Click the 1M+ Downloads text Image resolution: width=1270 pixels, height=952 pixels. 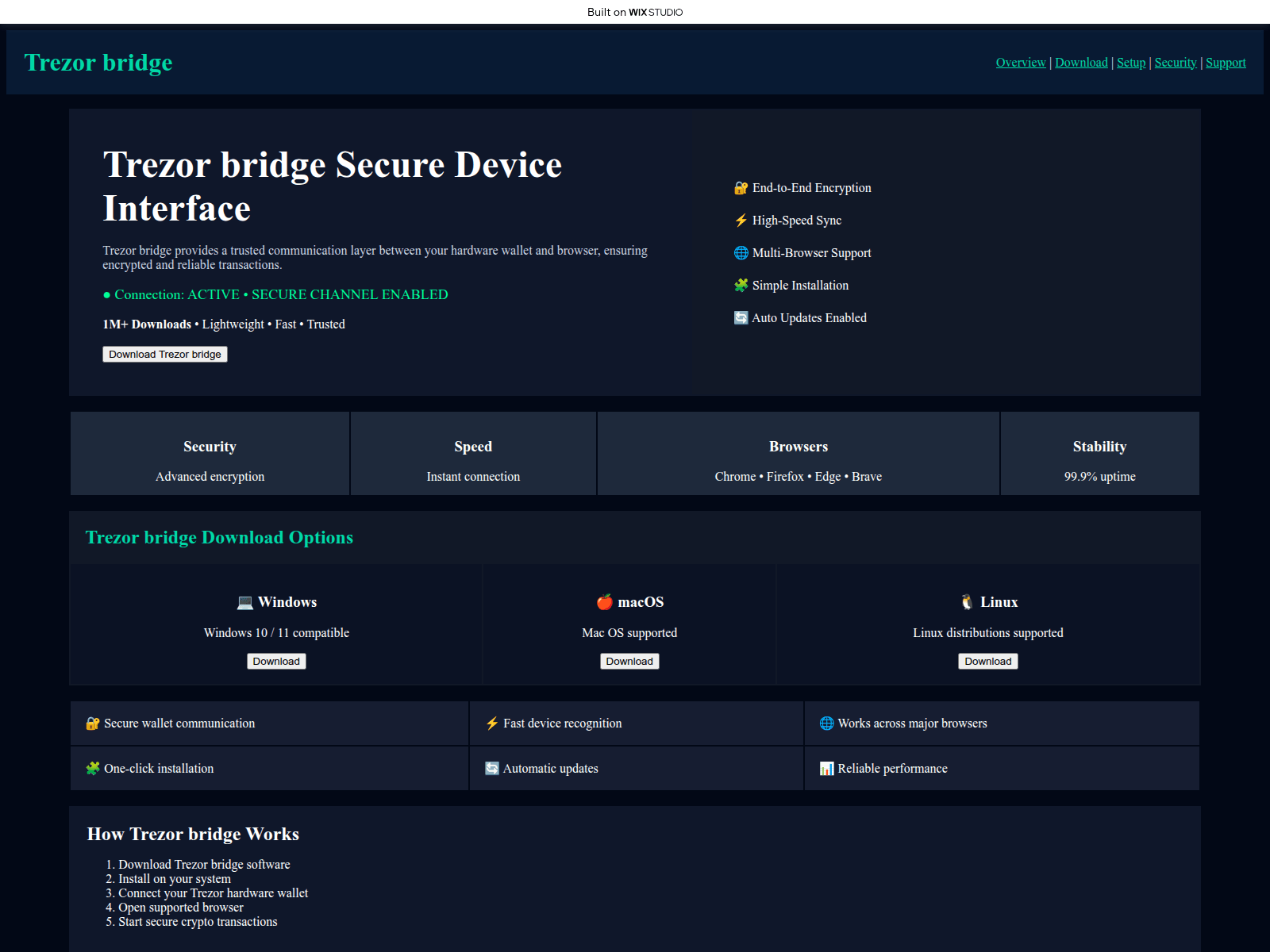[147, 324]
